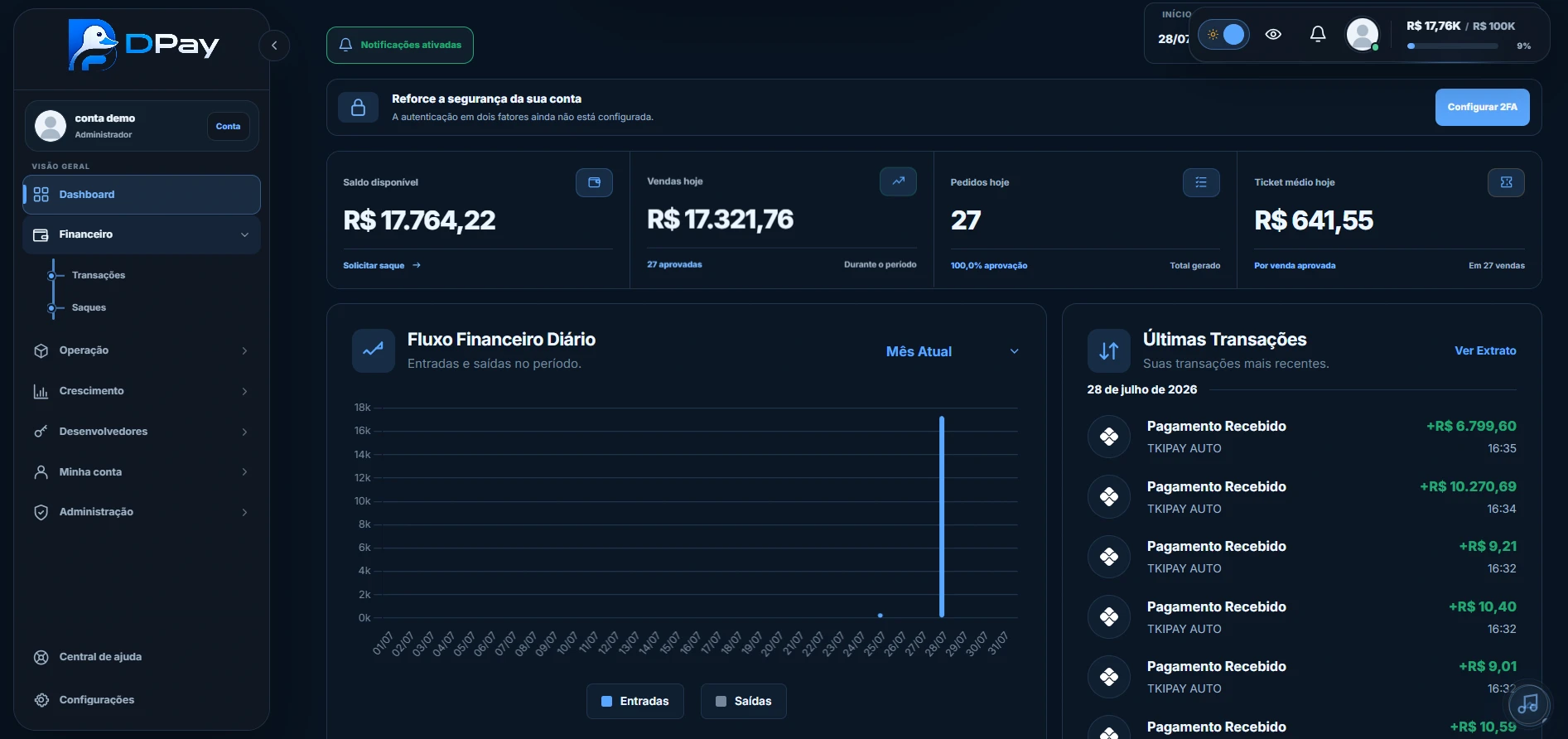1568x739 pixels.
Task: Toggle the light/dark theme switch
Action: (1223, 35)
